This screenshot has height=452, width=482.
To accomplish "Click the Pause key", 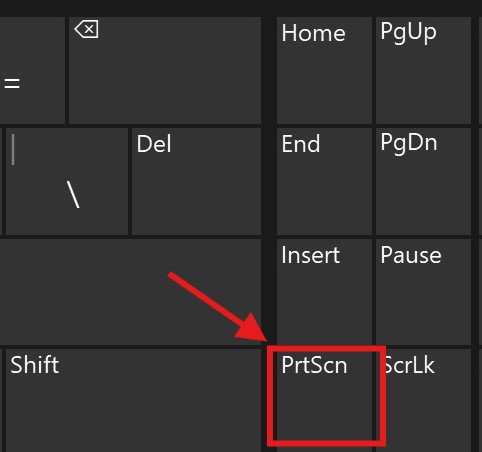I will pos(423,292).
